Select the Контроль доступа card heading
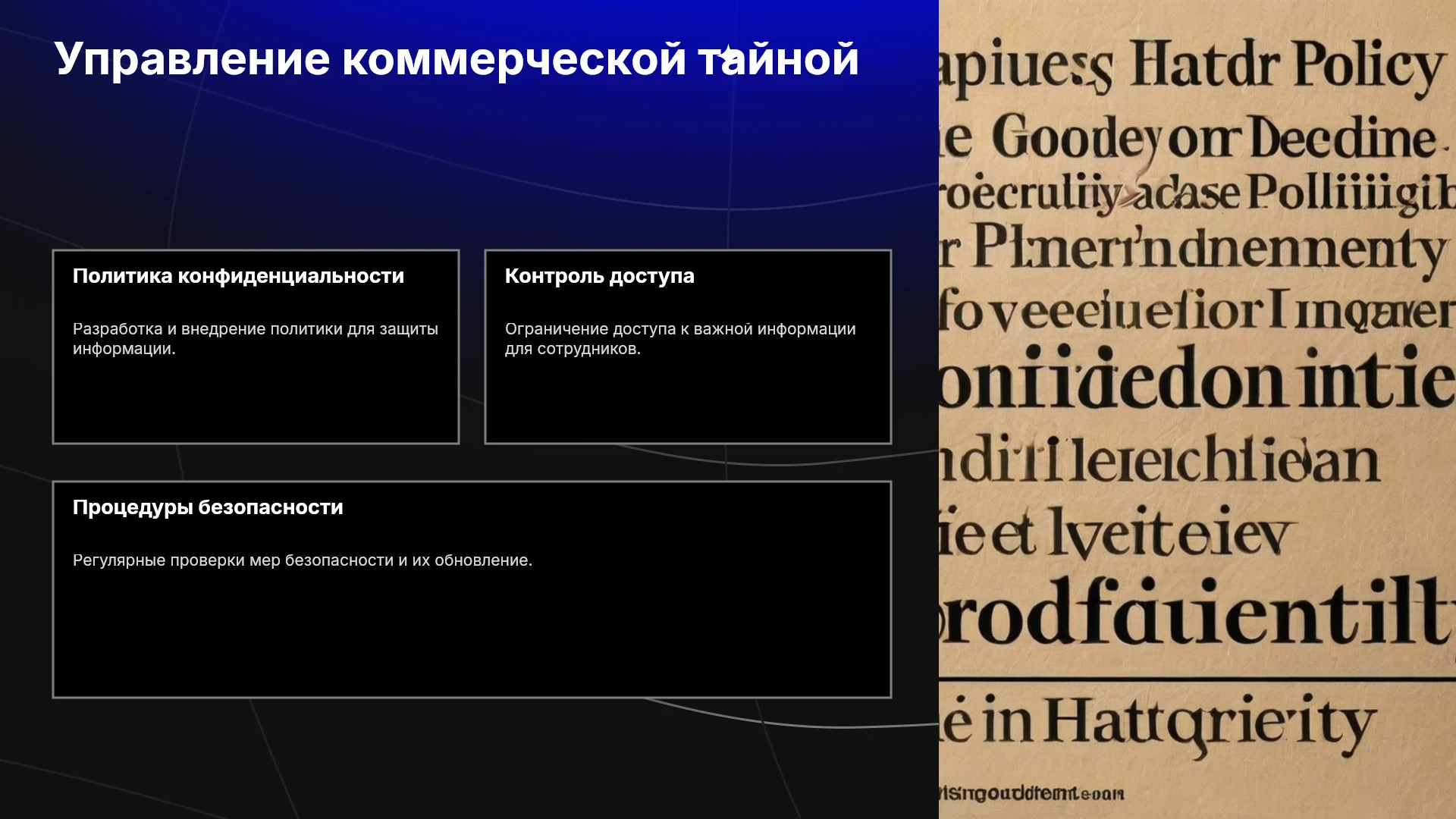Viewport: 1456px width, 819px height. (x=599, y=276)
